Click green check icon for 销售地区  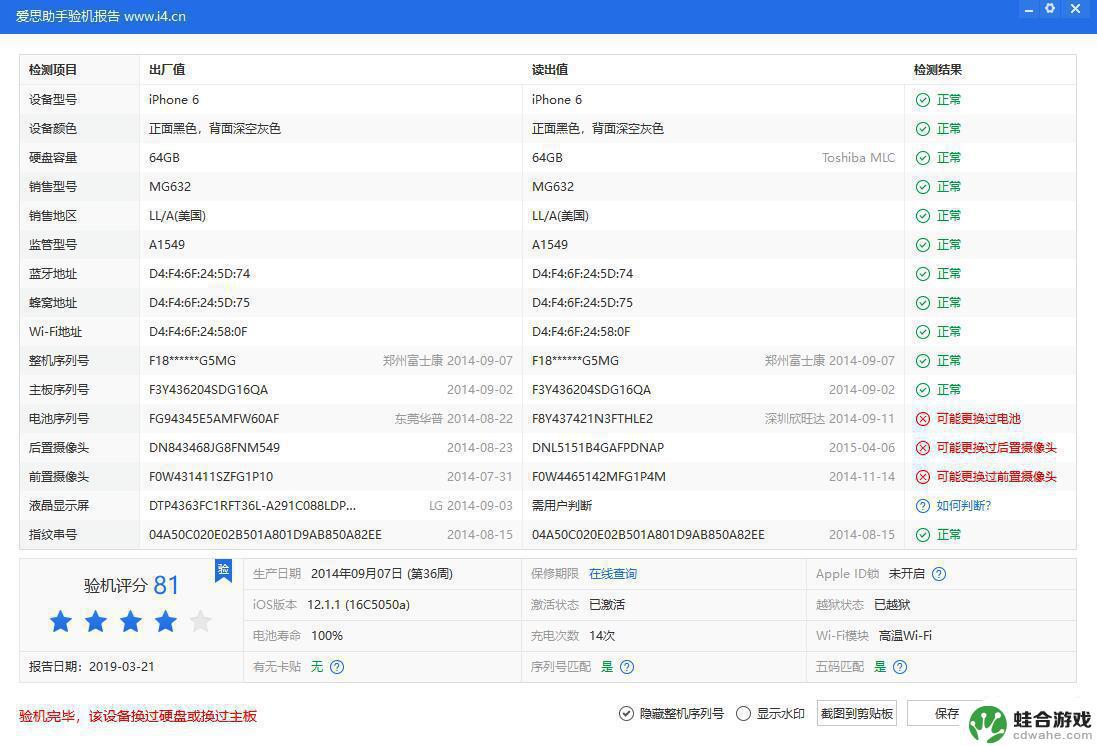923,216
